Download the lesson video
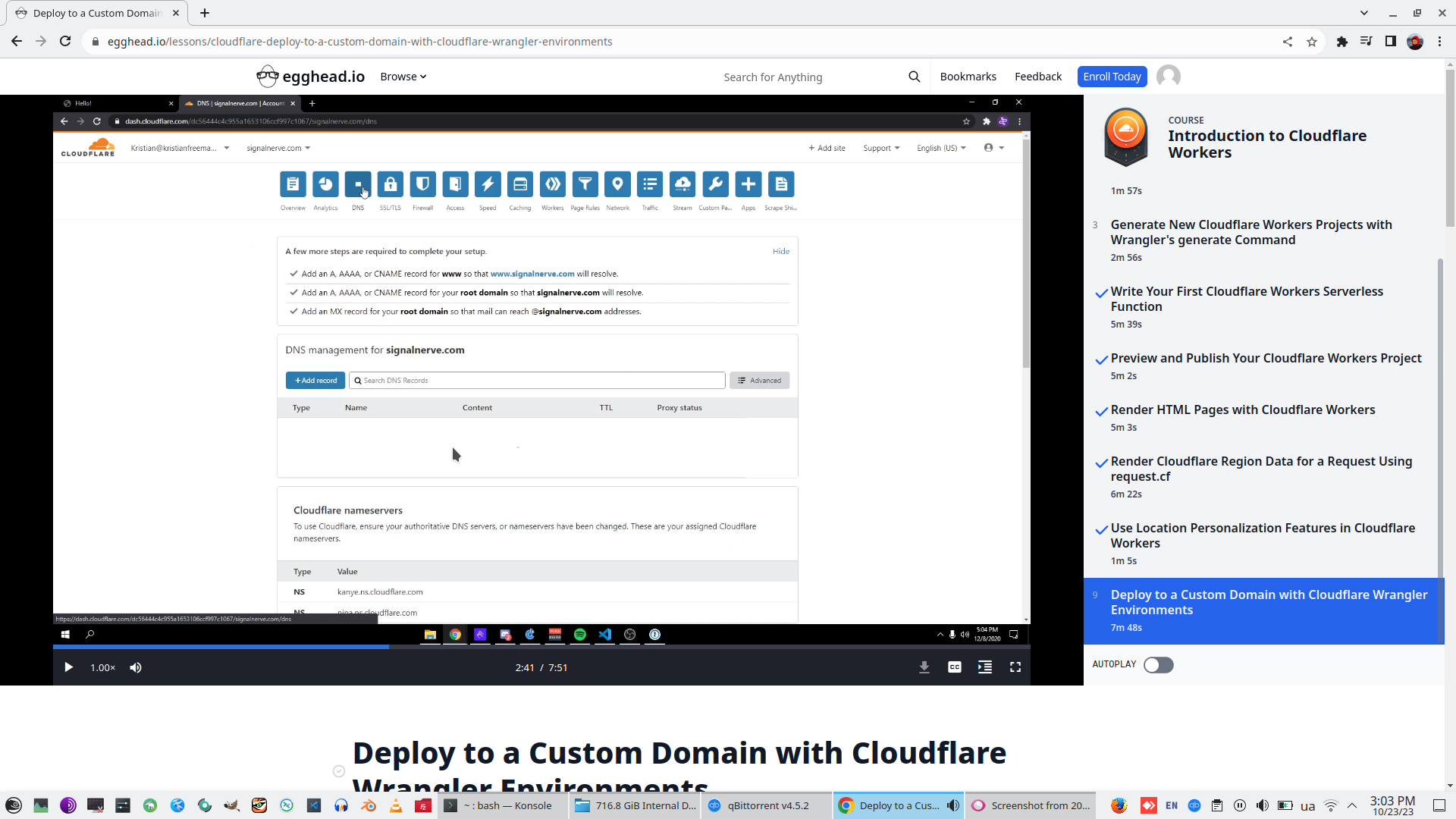Screen dimensions: 1456x819 point(924,667)
